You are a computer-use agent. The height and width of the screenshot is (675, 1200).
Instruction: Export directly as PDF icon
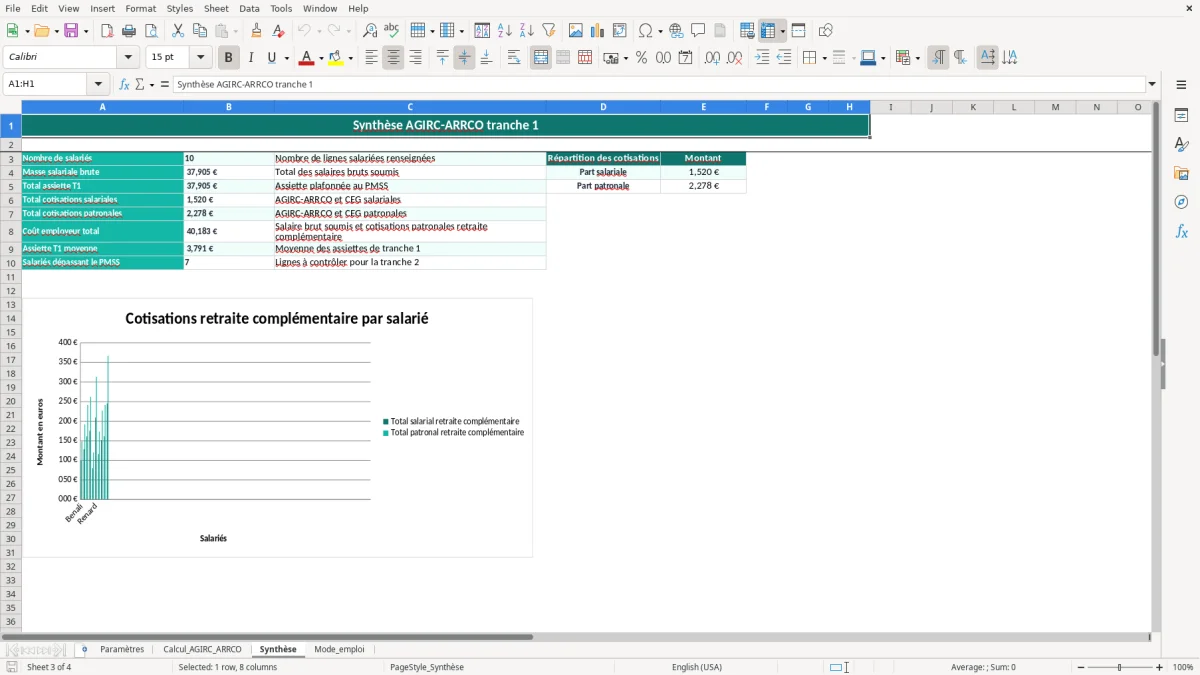(x=107, y=31)
